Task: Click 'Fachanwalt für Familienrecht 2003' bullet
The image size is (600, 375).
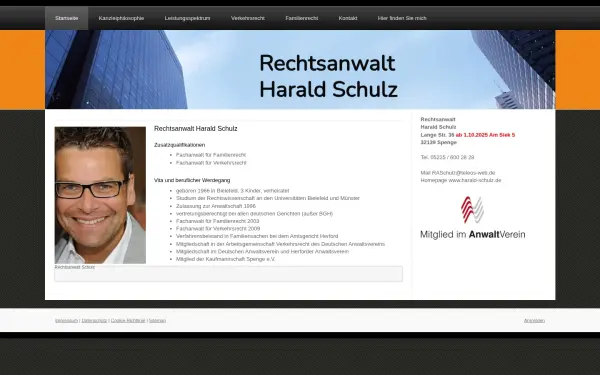Action: click(x=217, y=221)
